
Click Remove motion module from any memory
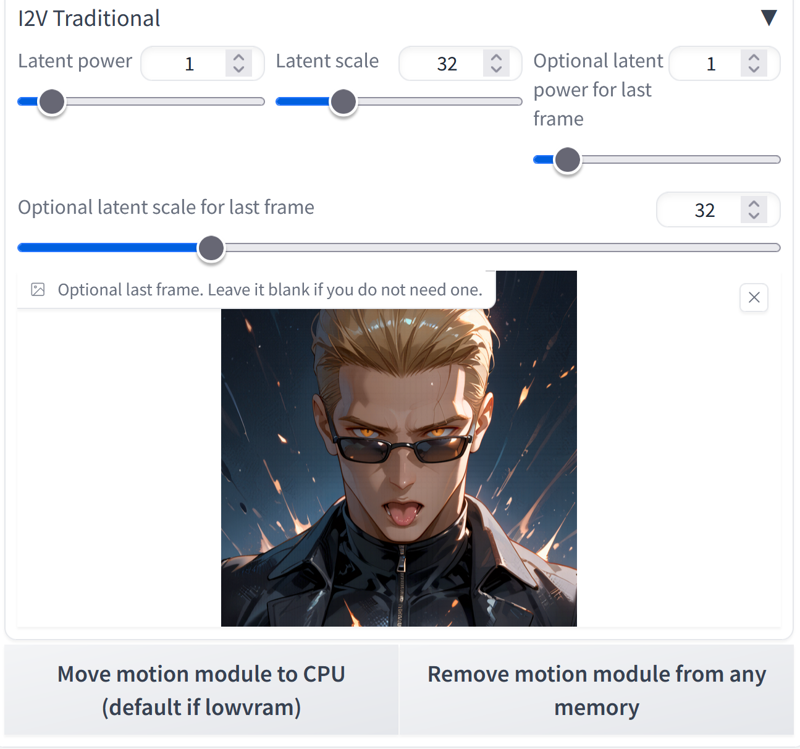click(x=596, y=690)
